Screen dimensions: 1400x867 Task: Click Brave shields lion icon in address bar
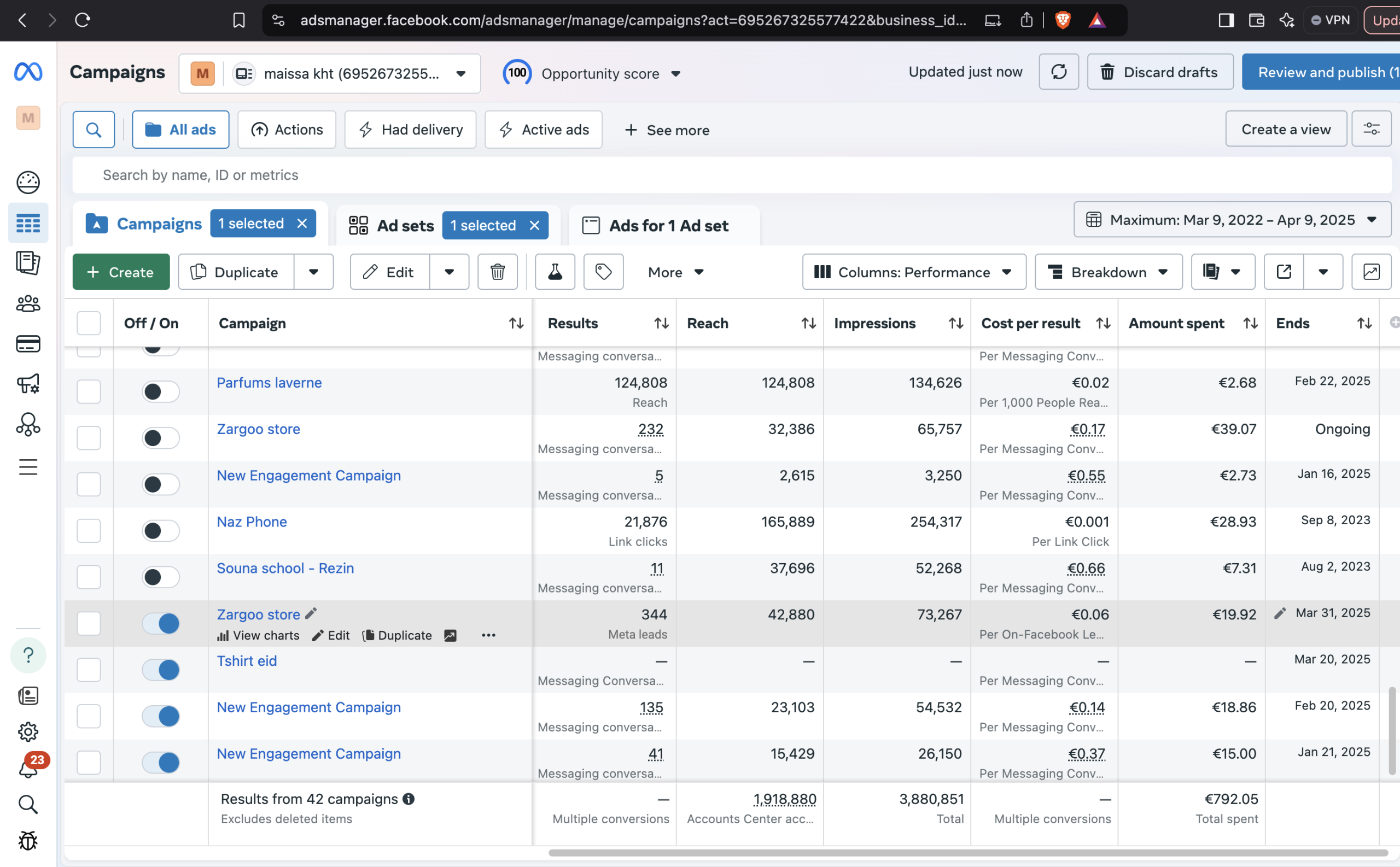click(1063, 21)
